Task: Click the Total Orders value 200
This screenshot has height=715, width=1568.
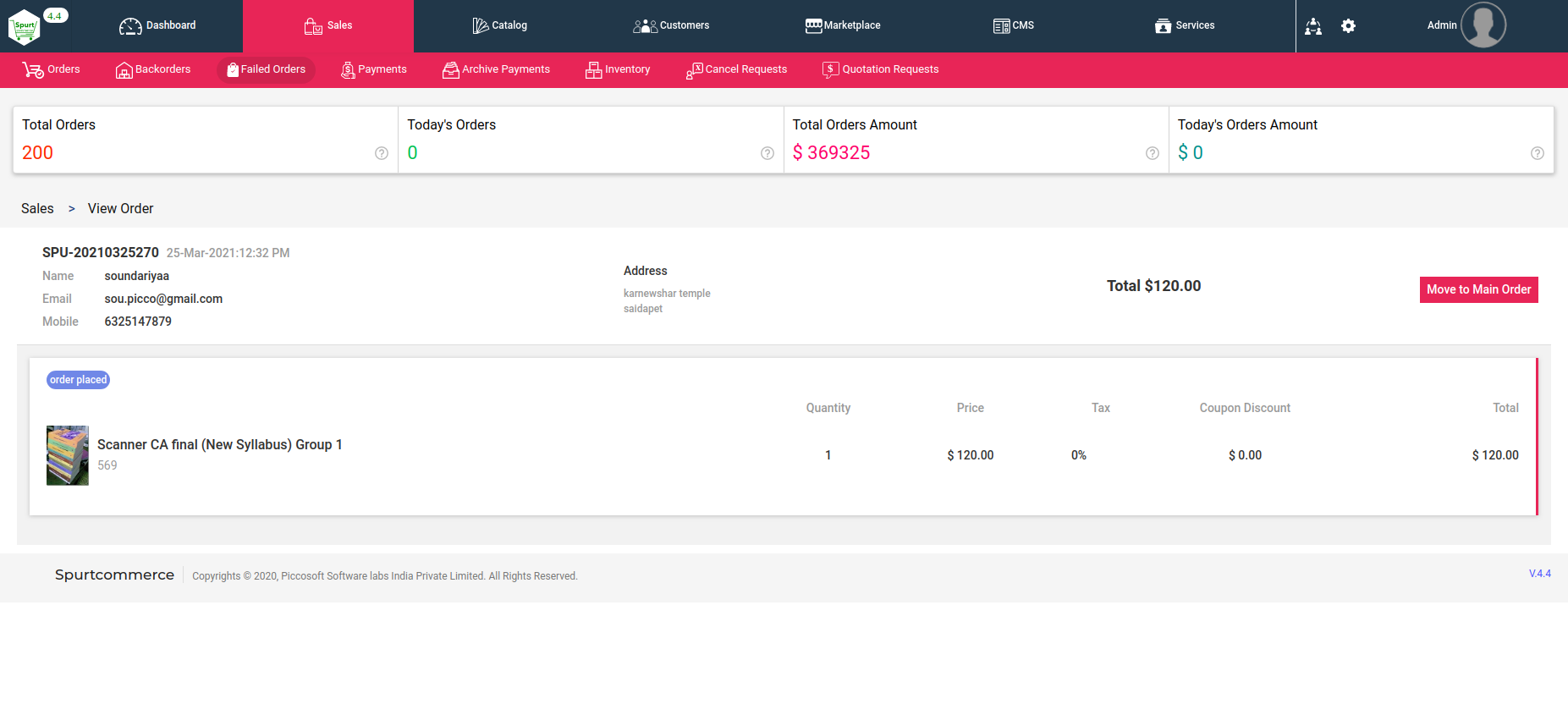Action: [x=37, y=152]
